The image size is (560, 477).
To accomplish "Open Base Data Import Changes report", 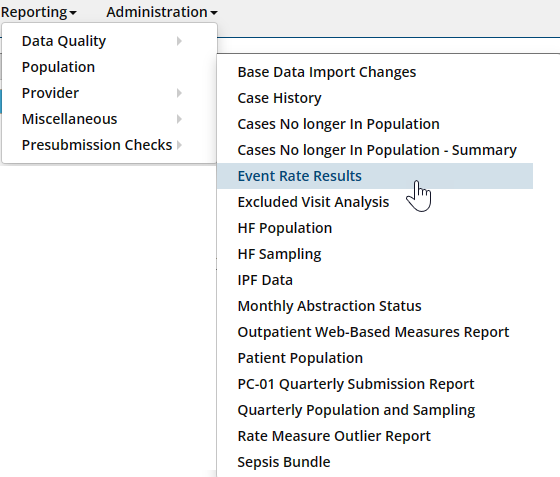I will [327, 72].
